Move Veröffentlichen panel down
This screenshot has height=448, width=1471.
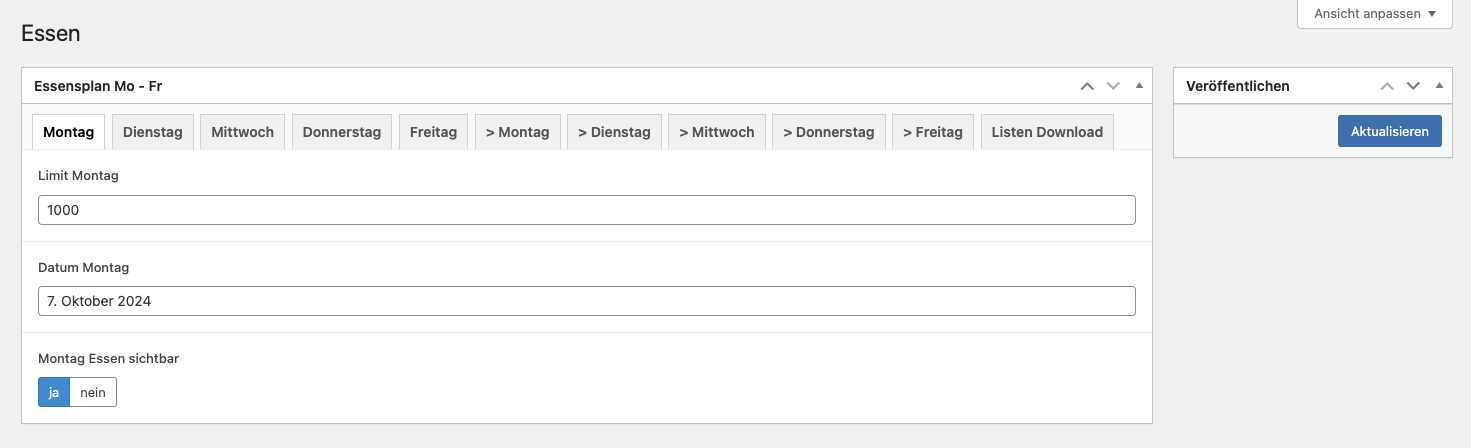[x=1413, y=86]
